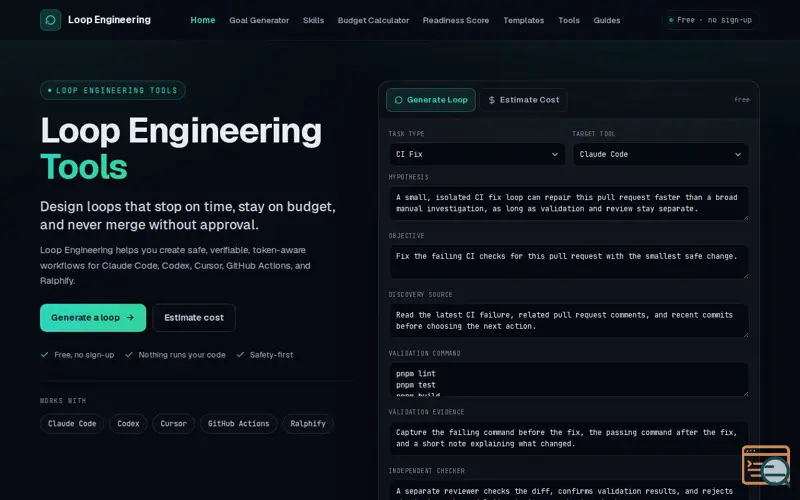Viewport: 800px width, 500px height.
Task: Click the floating terminal search widget icon
Action: (x=766, y=465)
